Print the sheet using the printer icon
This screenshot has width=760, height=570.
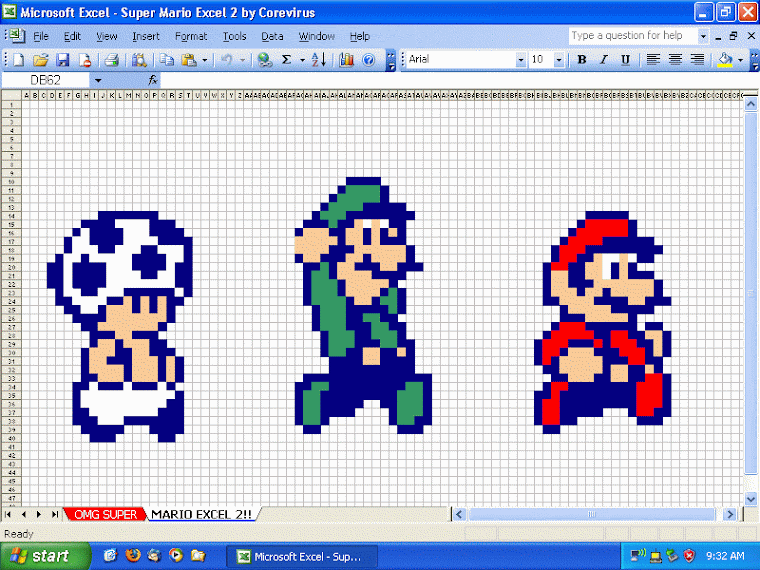112,60
